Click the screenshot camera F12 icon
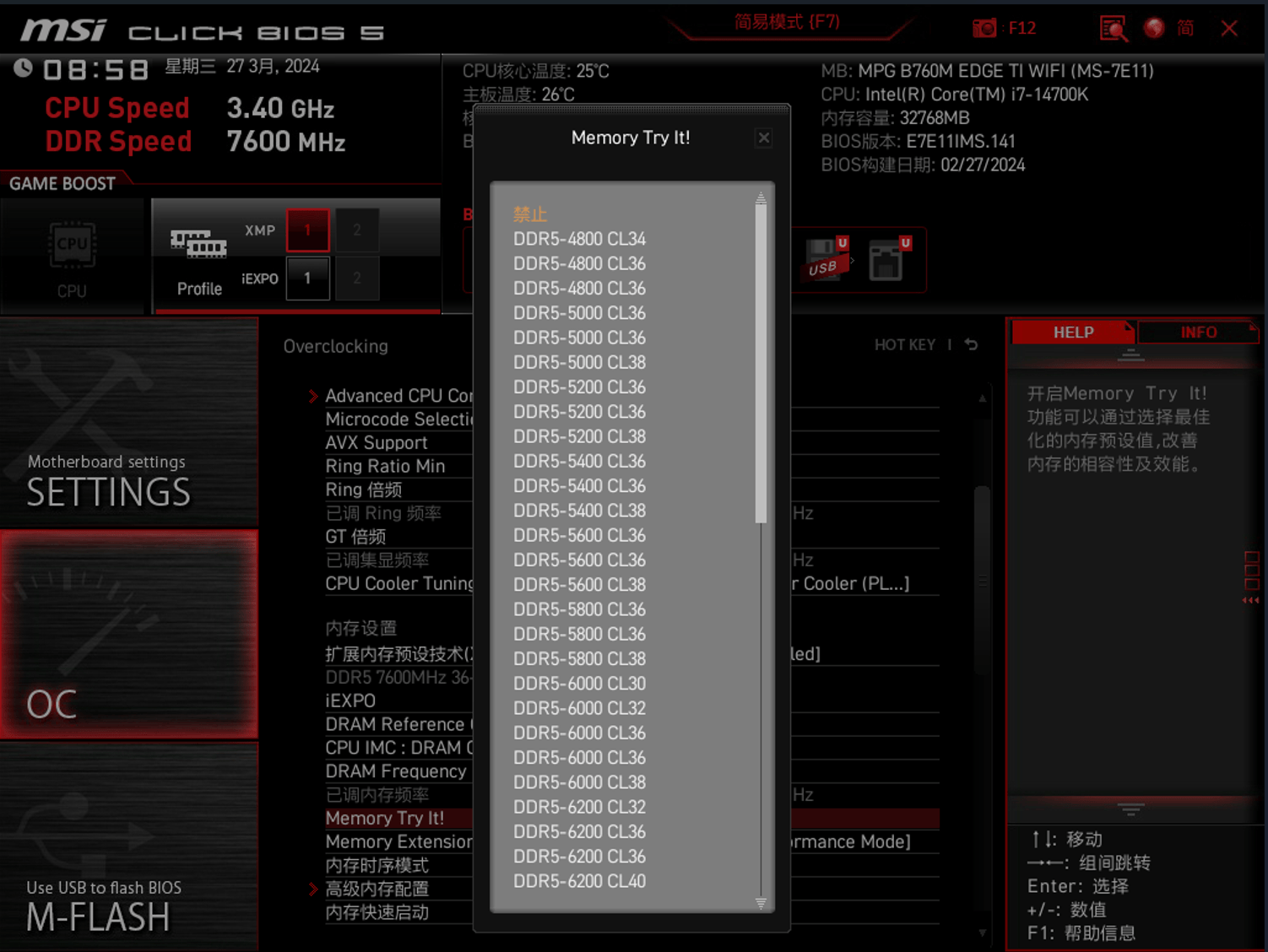 [x=984, y=28]
